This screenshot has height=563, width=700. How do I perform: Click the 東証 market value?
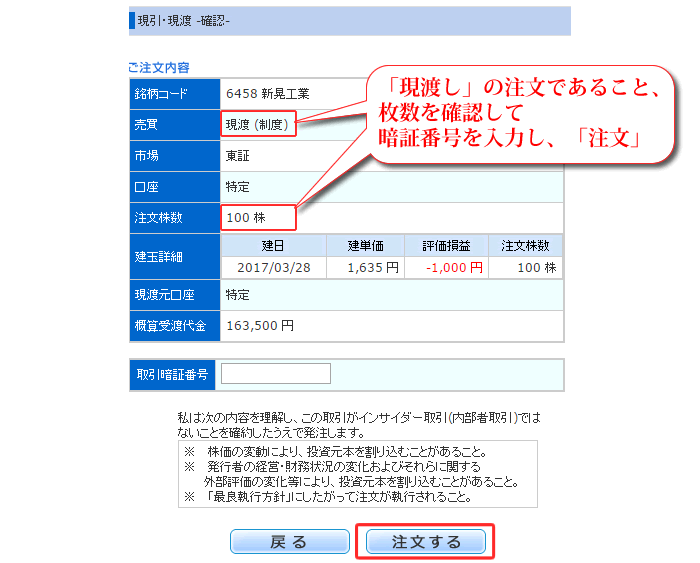(x=238, y=156)
